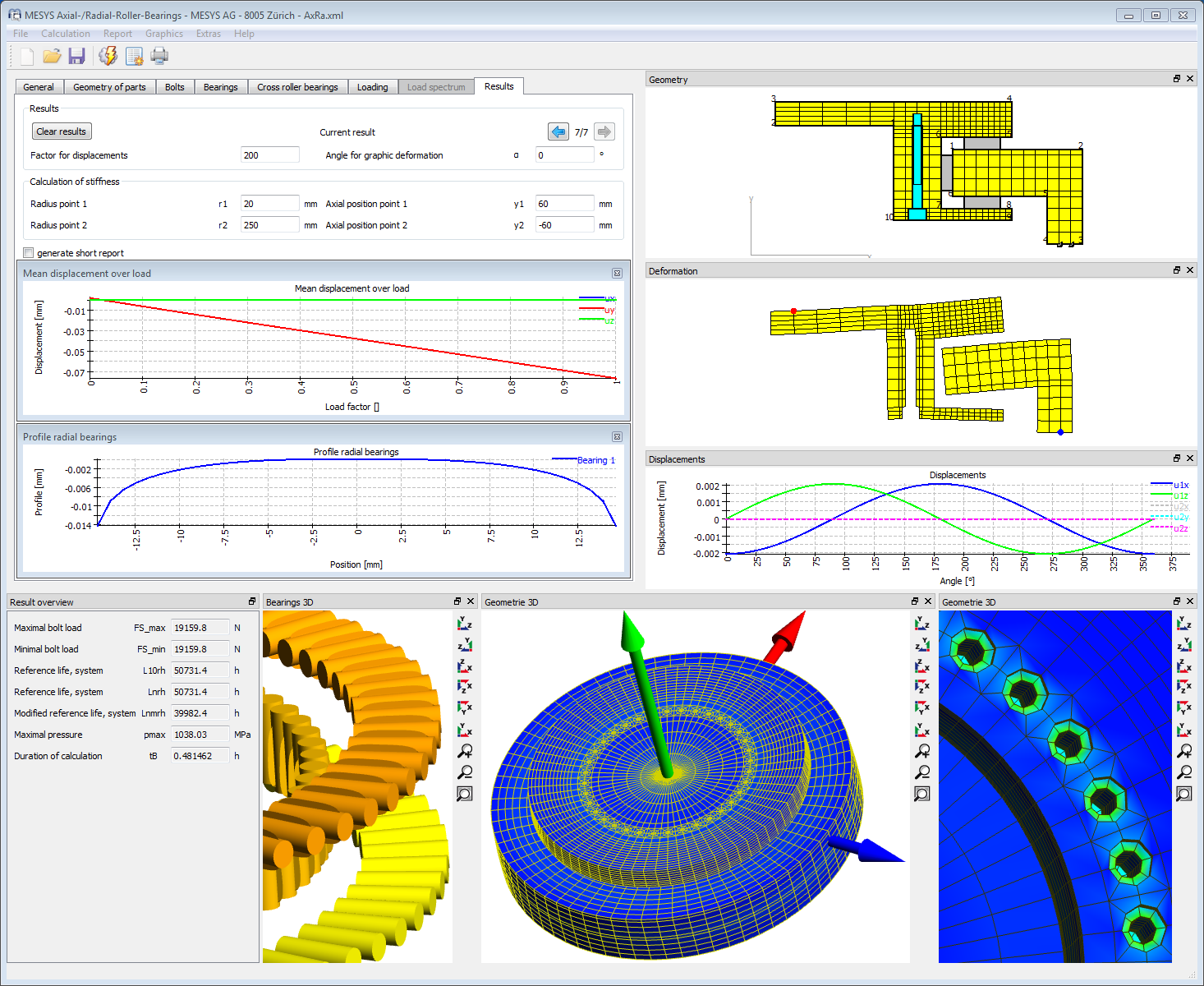Click the pmax value 1038.03
Screen dimensions: 1204x986
coord(200,735)
